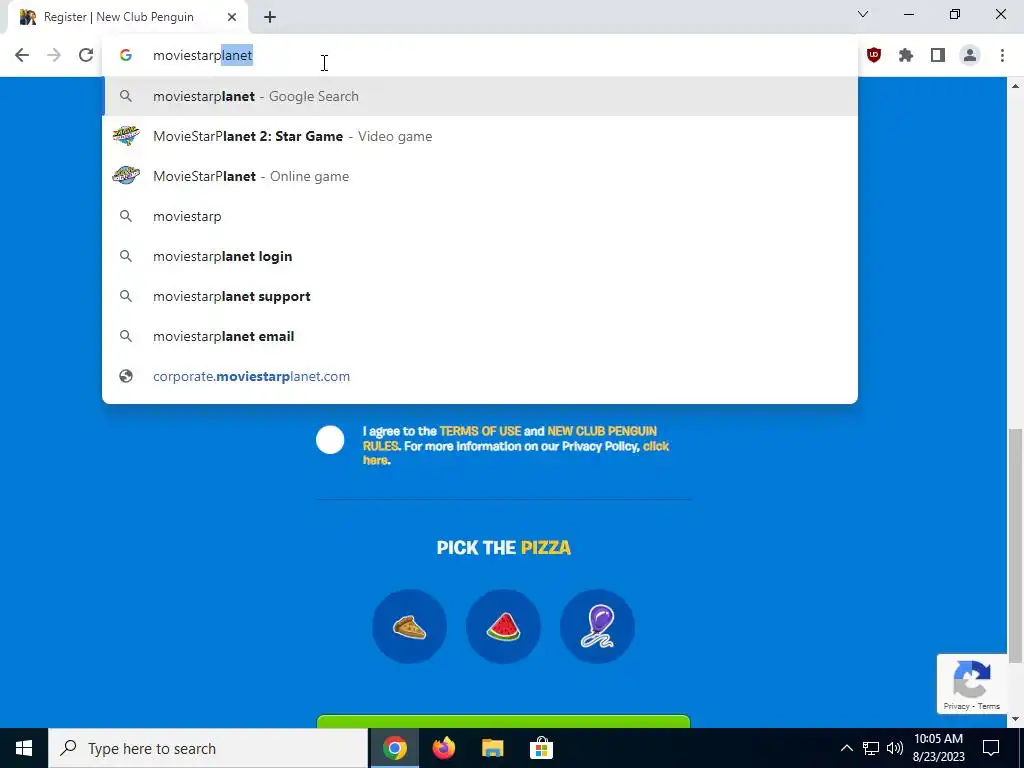The image size is (1024, 768).
Task: Open reCAPTCHA Privacy link
Action: (956, 706)
